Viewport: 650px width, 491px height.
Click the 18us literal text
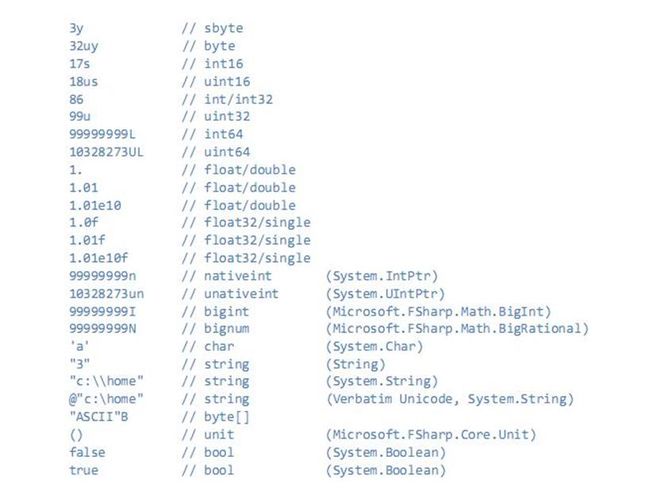coord(84,82)
